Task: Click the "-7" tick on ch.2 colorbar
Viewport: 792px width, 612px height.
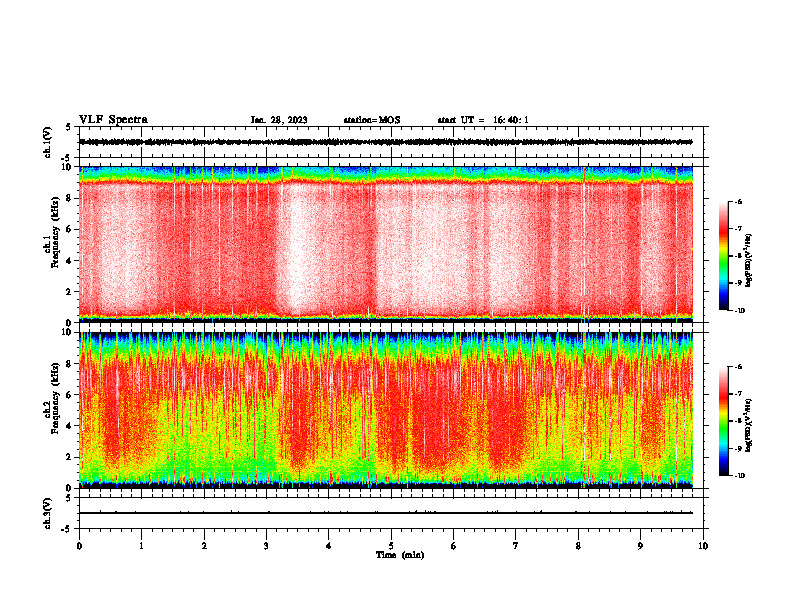Action: pyautogui.click(x=738, y=394)
